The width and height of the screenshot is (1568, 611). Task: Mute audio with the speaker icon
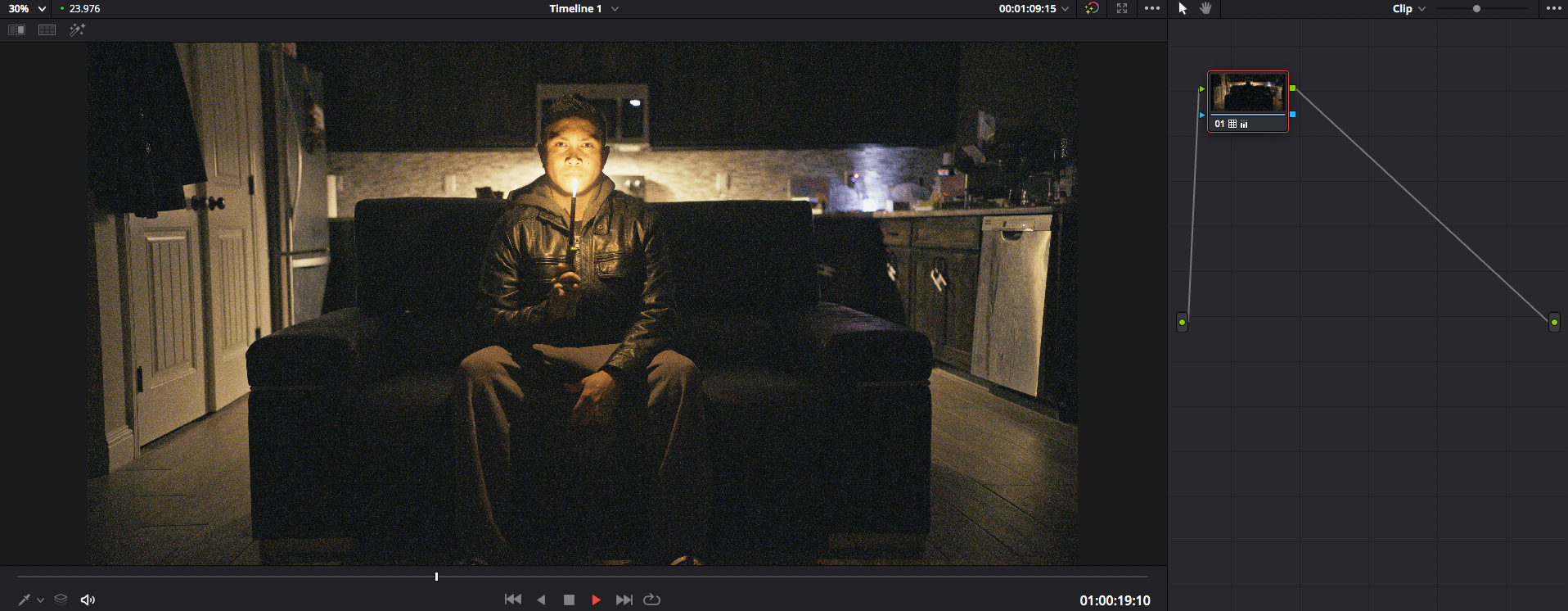coord(88,600)
